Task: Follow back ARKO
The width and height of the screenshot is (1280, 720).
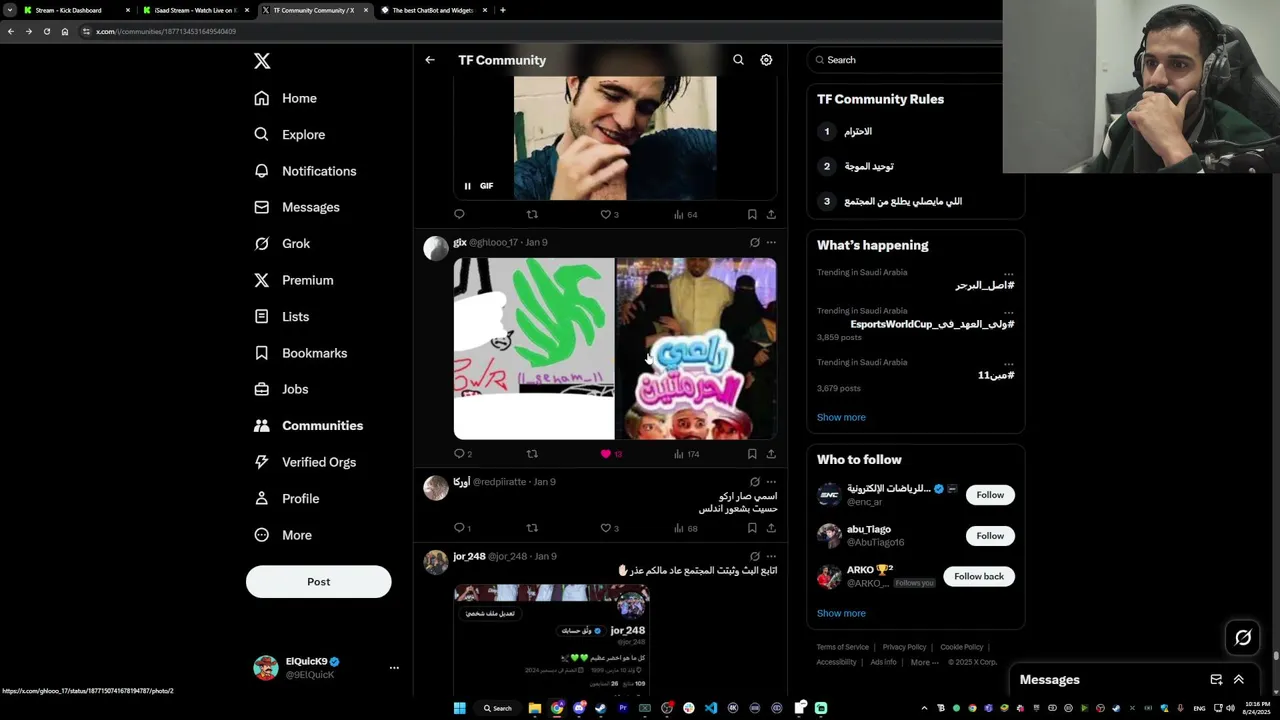Action: [x=979, y=576]
